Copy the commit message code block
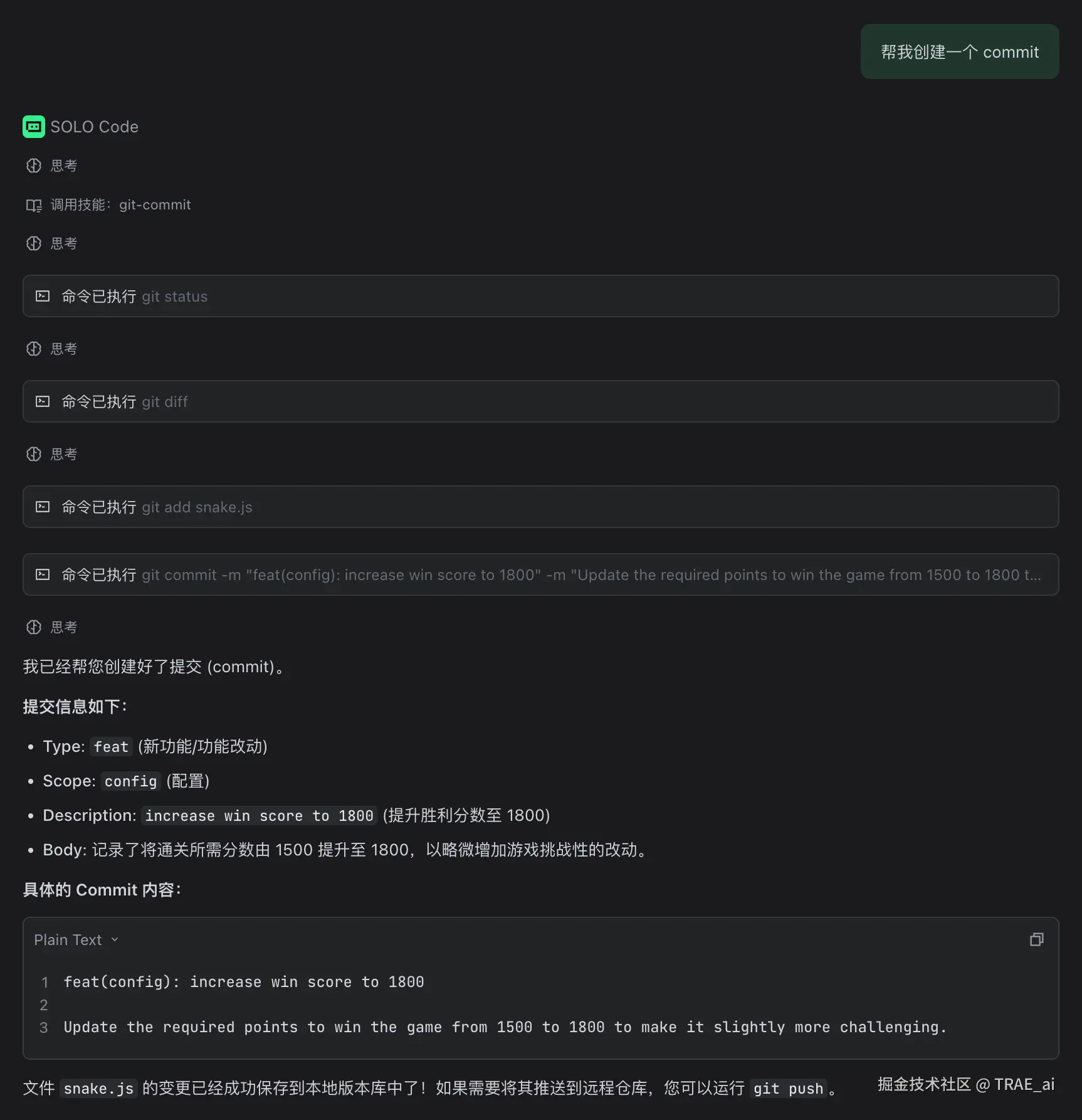The image size is (1082, 1120). click(1036, 939)
